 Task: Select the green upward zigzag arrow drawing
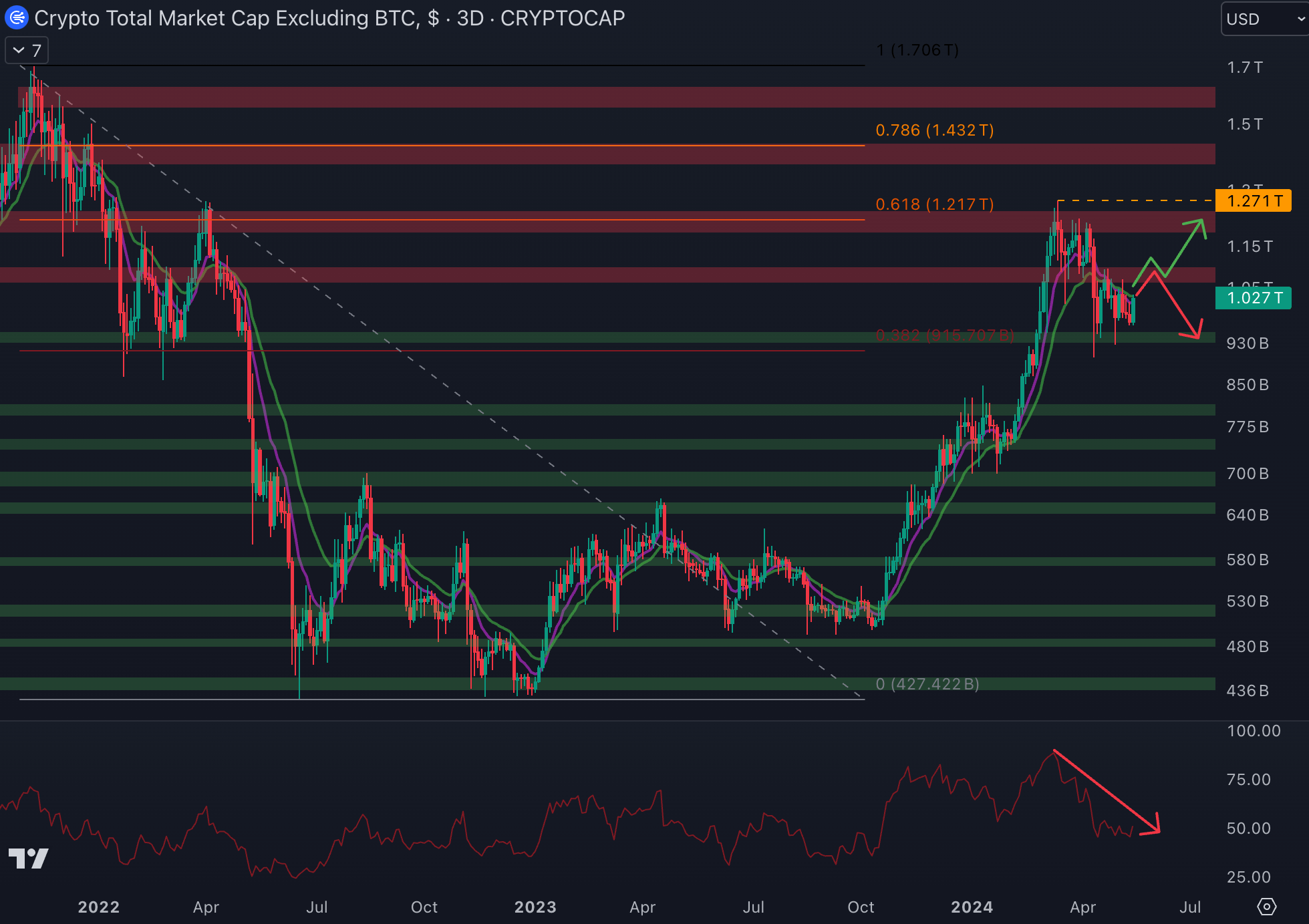[1184, 247]
